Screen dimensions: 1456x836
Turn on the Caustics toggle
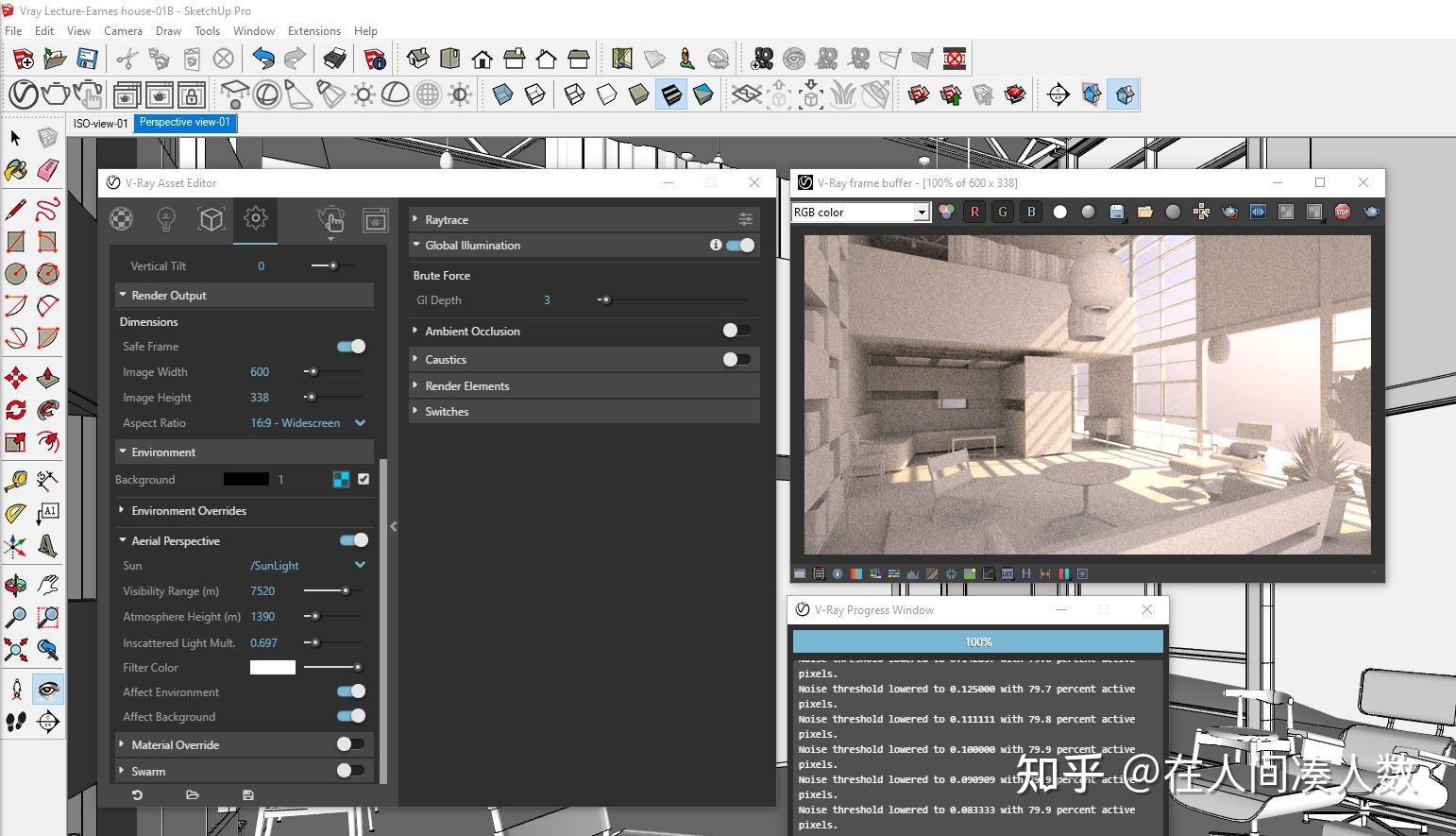(x=736, y=359)
